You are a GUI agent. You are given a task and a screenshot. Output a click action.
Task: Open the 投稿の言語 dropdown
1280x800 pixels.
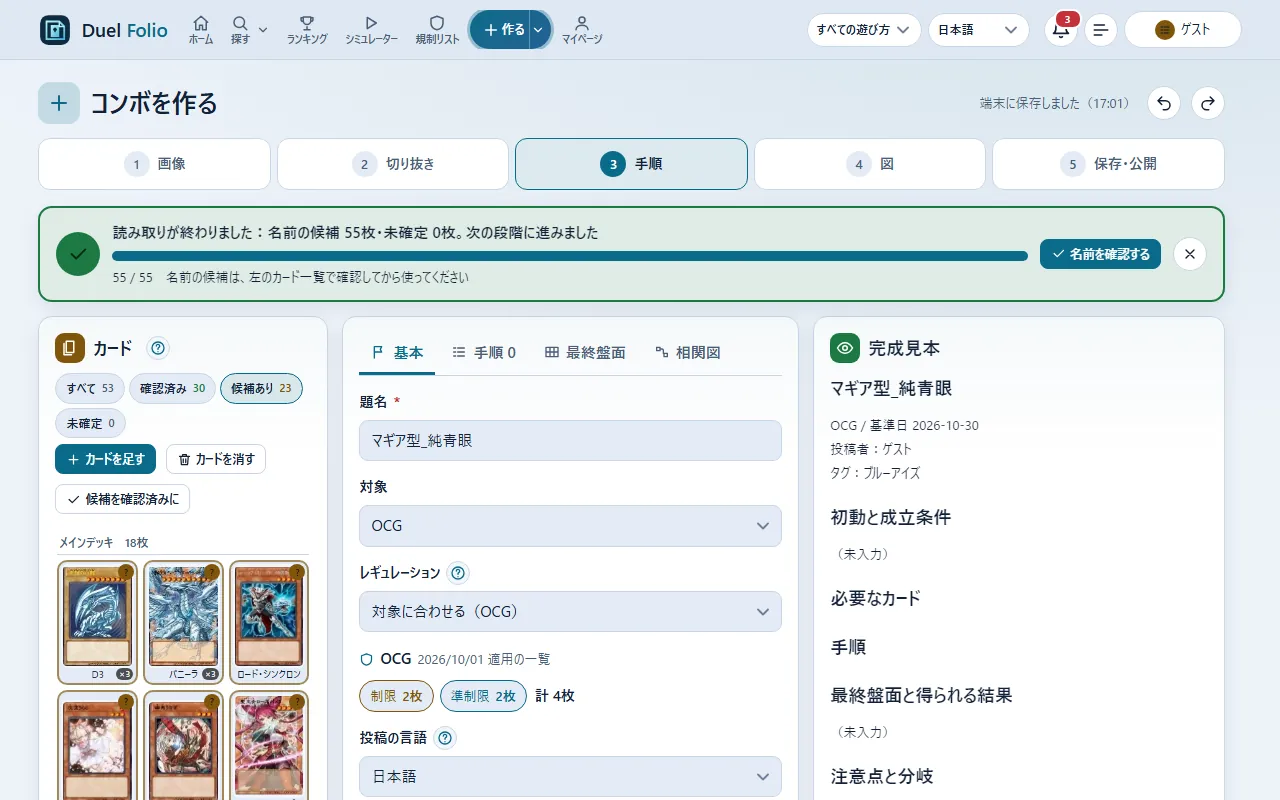(570, 777)
